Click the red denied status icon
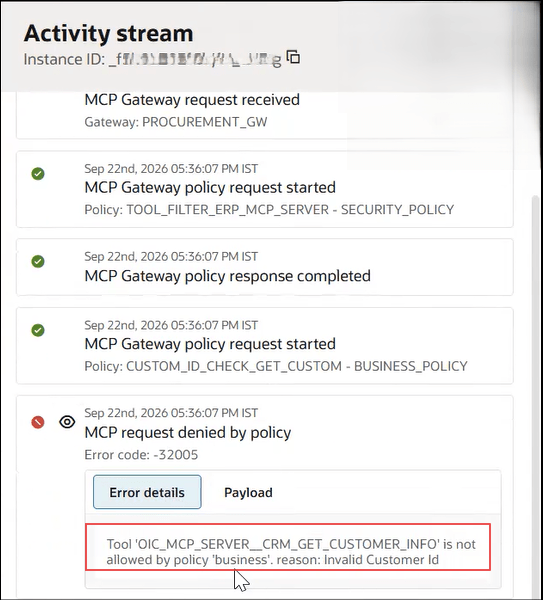Screen dimensions: 543x600 [38, 422]
